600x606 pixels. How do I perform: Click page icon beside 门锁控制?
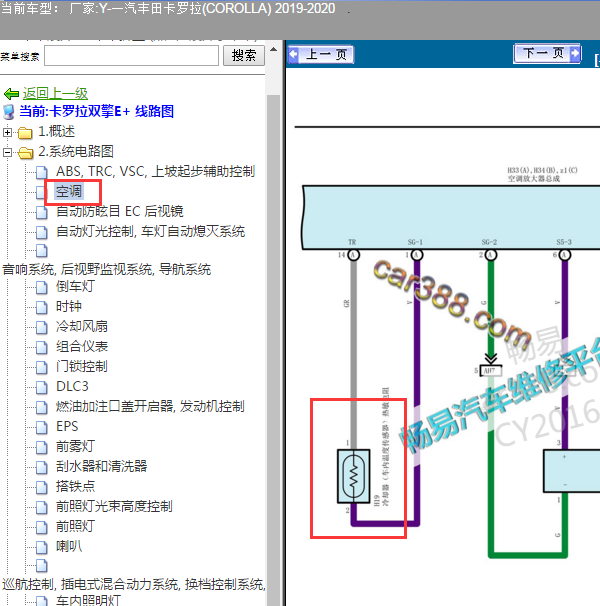(x=41, y=368)
